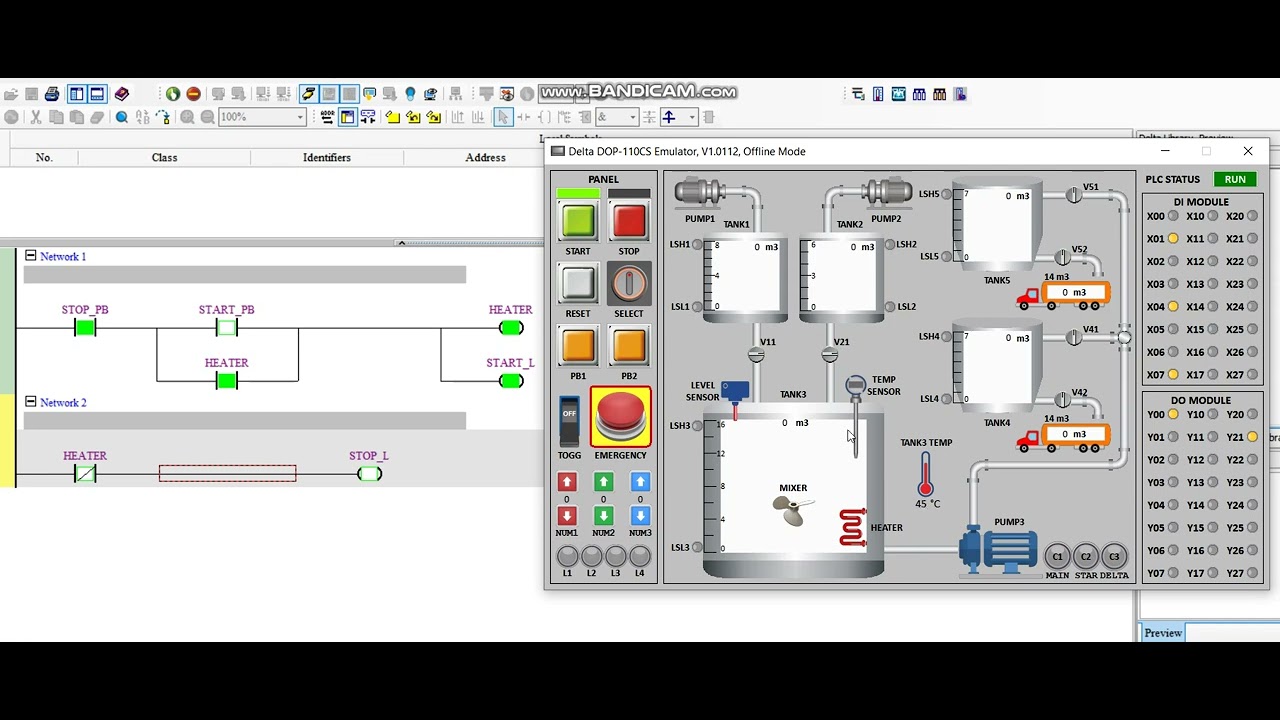Hit the red EMERGENCY button
Viewport: 1280px width, 720px height.
point(620,416)
